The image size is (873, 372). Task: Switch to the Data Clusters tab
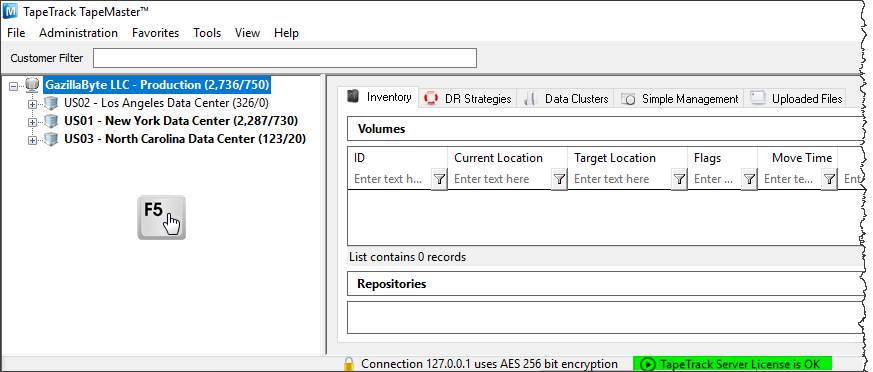[x=566, y=99]
